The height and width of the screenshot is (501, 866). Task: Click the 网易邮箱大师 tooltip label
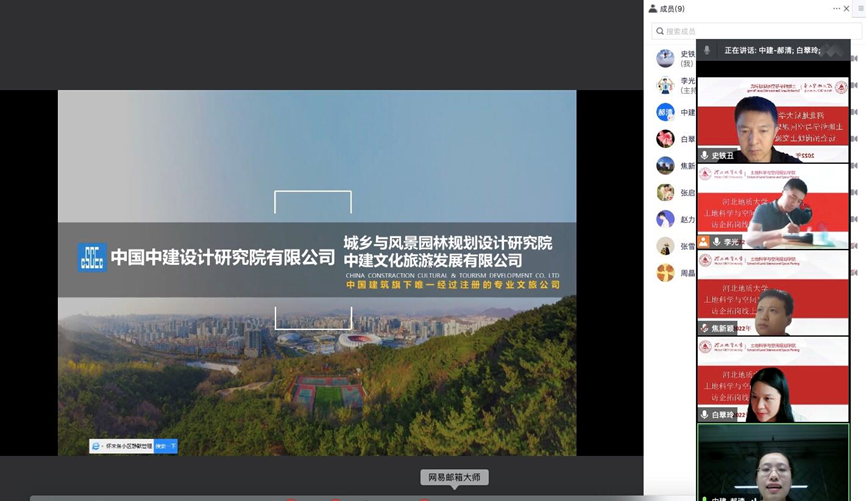[x=454, y=477]
